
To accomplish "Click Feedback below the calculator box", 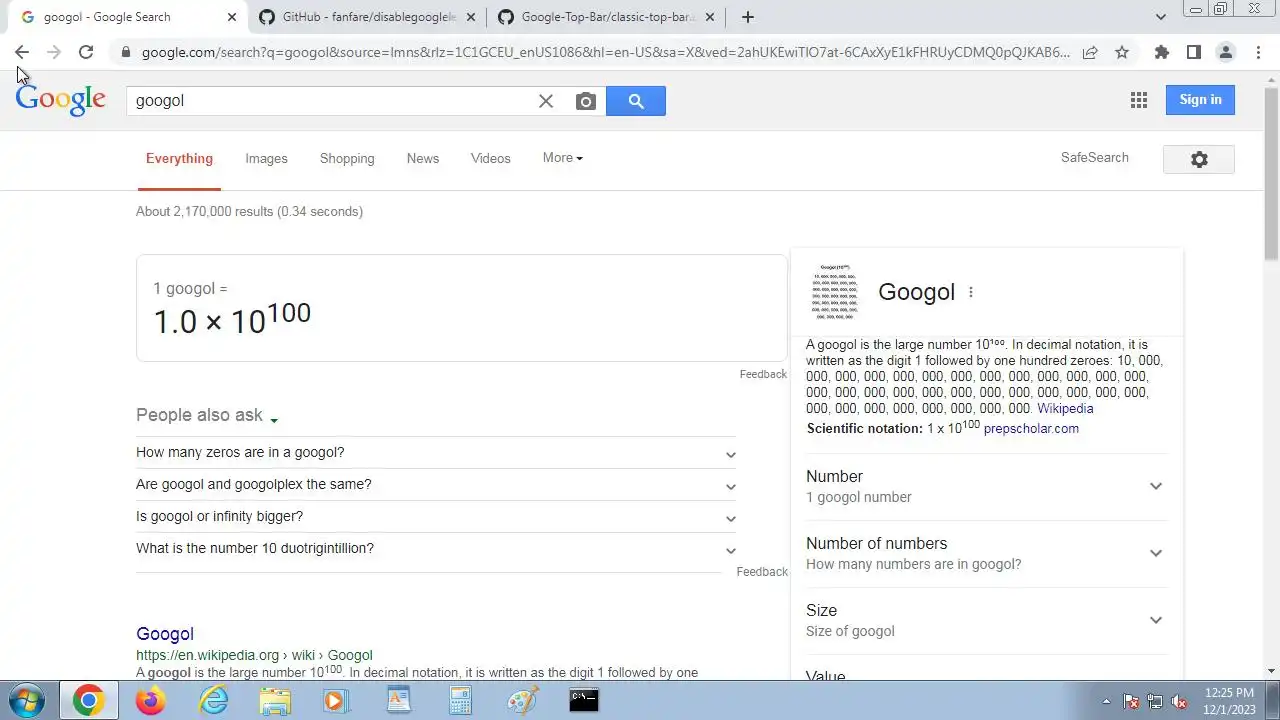I will pos(763,374).
